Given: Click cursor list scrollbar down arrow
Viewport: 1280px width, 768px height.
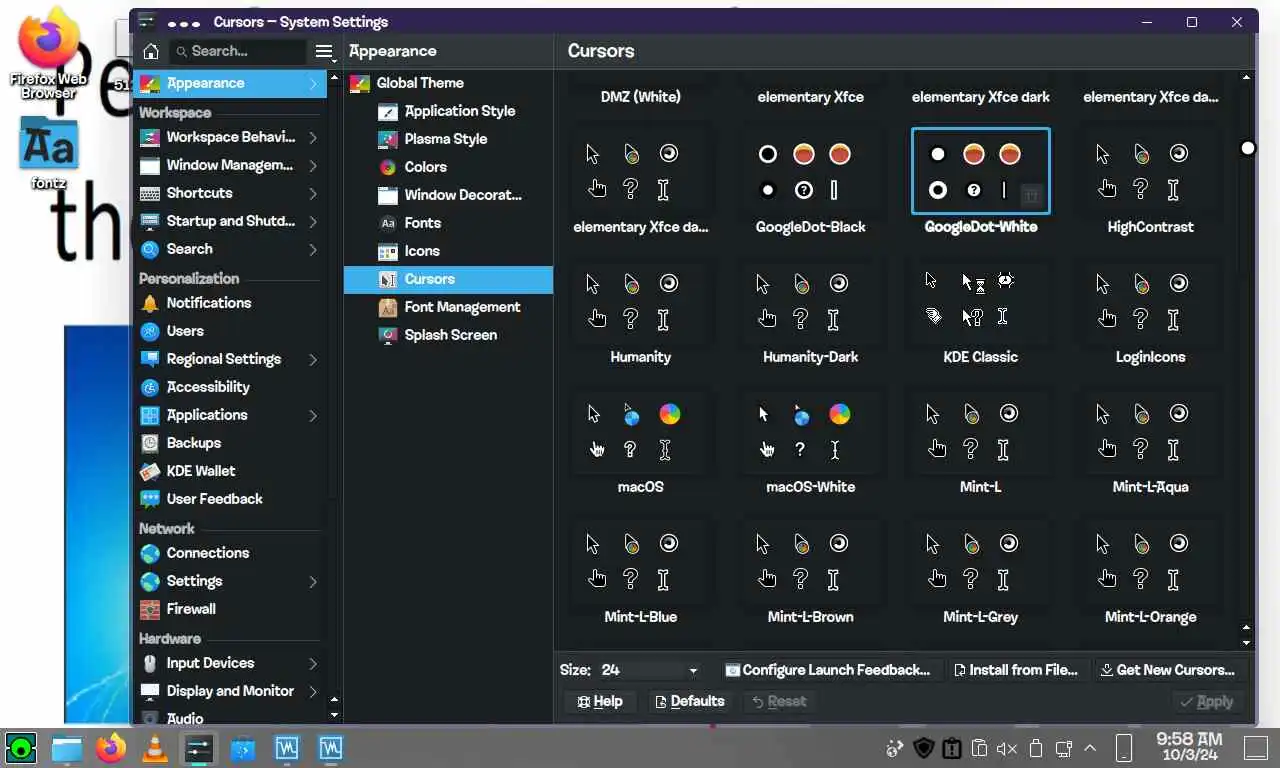Looking at the screenshot, I should 1246,643.
